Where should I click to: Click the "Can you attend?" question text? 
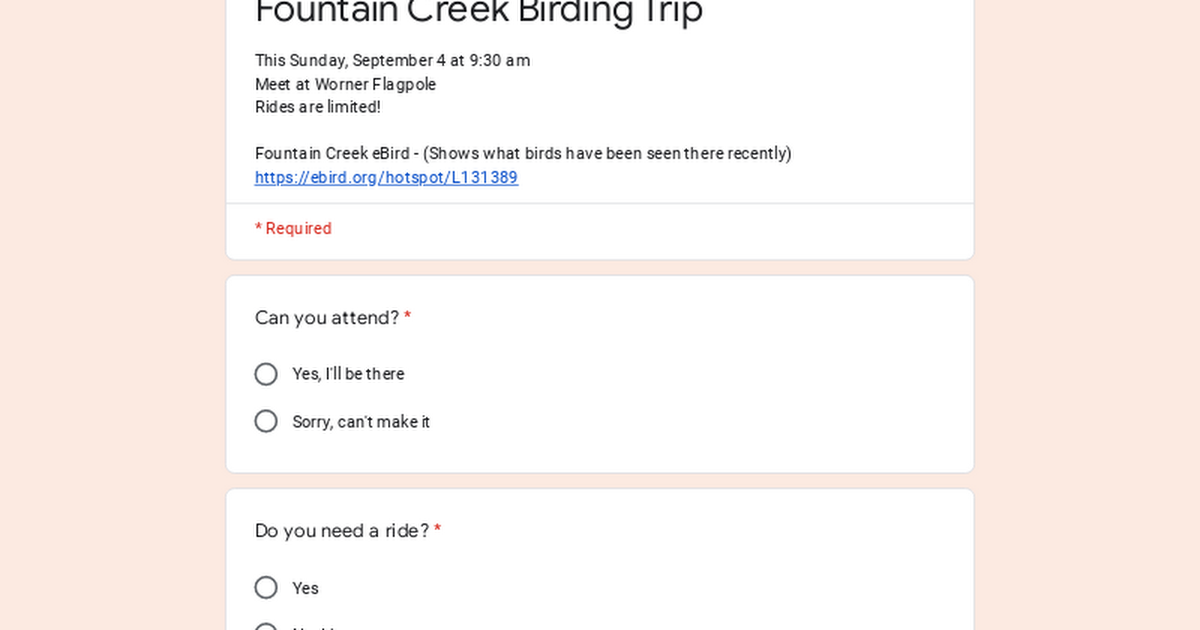pos(327,318)
